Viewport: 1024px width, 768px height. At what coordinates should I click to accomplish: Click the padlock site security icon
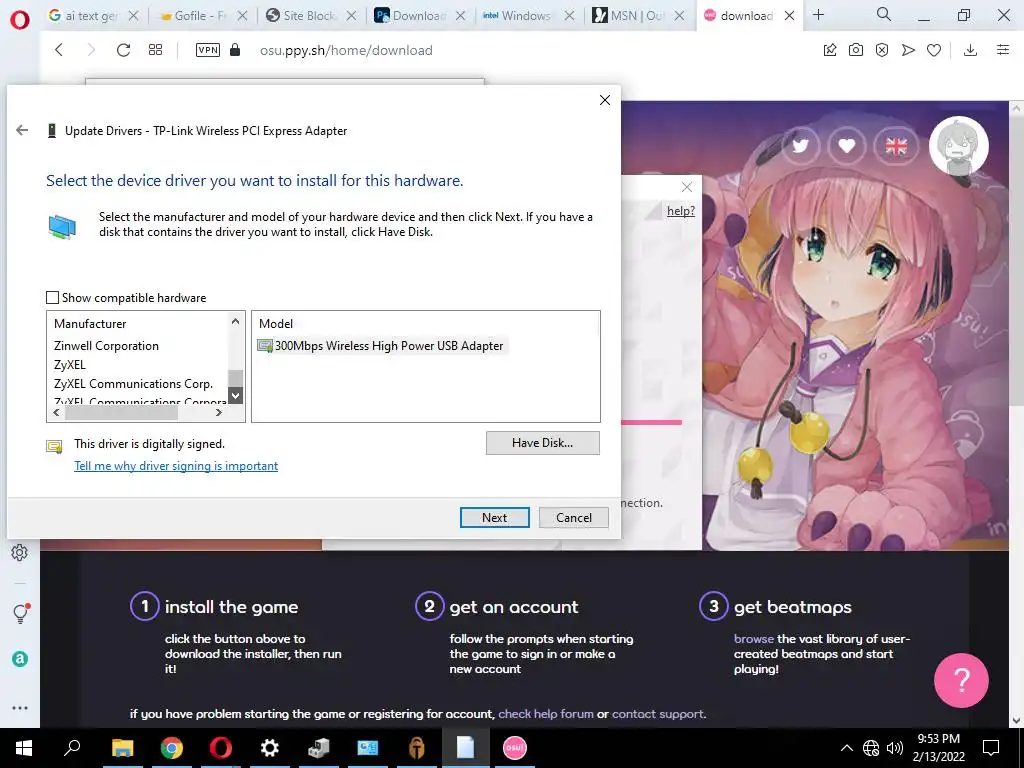coord(235,50)
